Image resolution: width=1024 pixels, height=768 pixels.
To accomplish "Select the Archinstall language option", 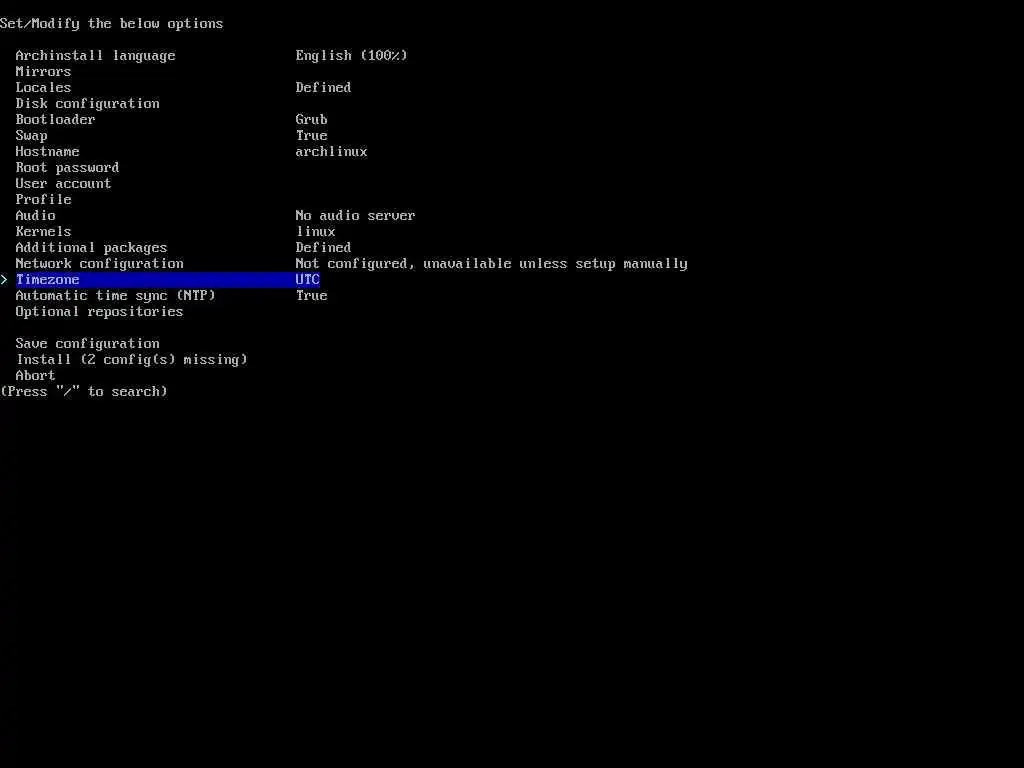I will [95, 56].
